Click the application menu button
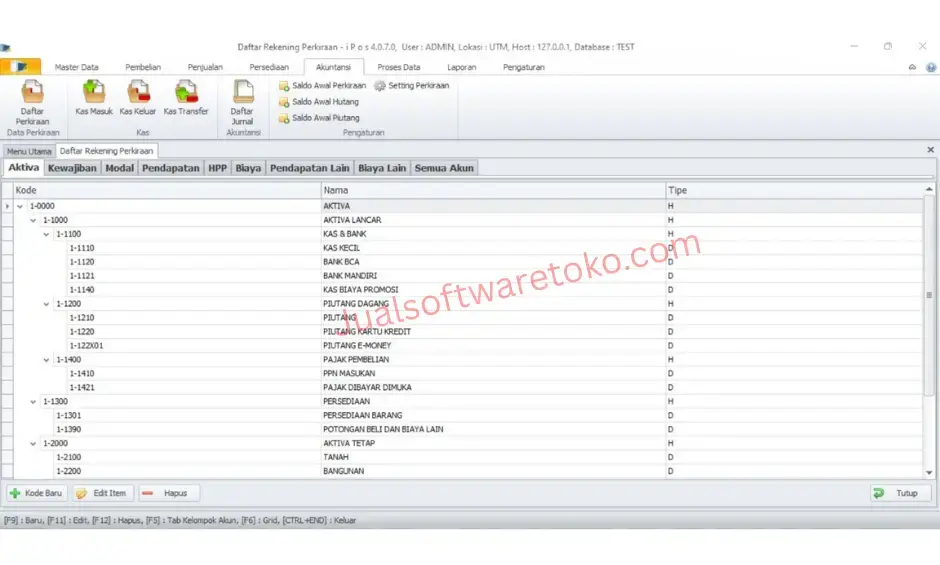This screenshot has width=940, height=565. pos(20,67)
